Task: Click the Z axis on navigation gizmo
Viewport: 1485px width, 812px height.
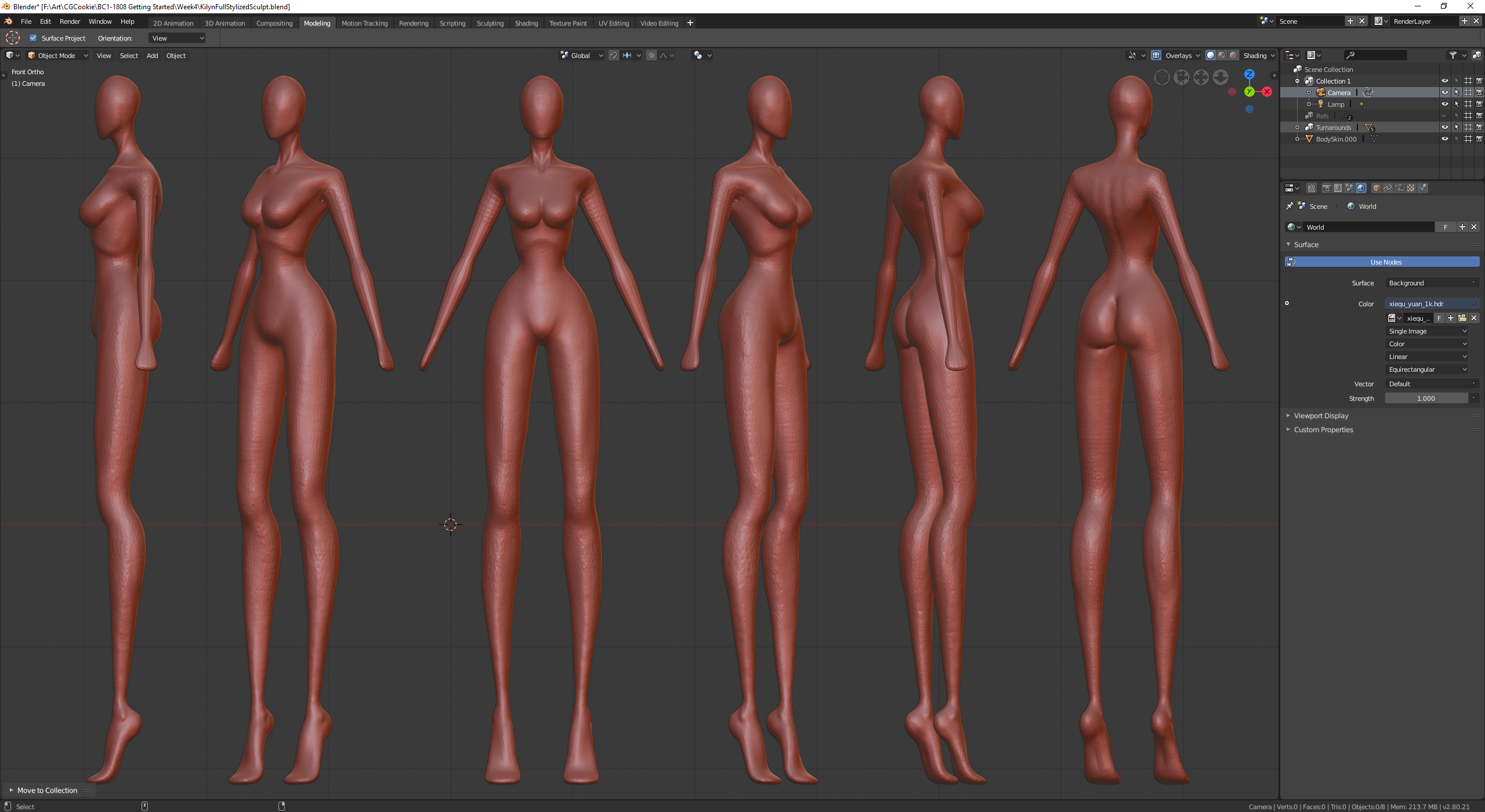Action: coord(1249,74)
